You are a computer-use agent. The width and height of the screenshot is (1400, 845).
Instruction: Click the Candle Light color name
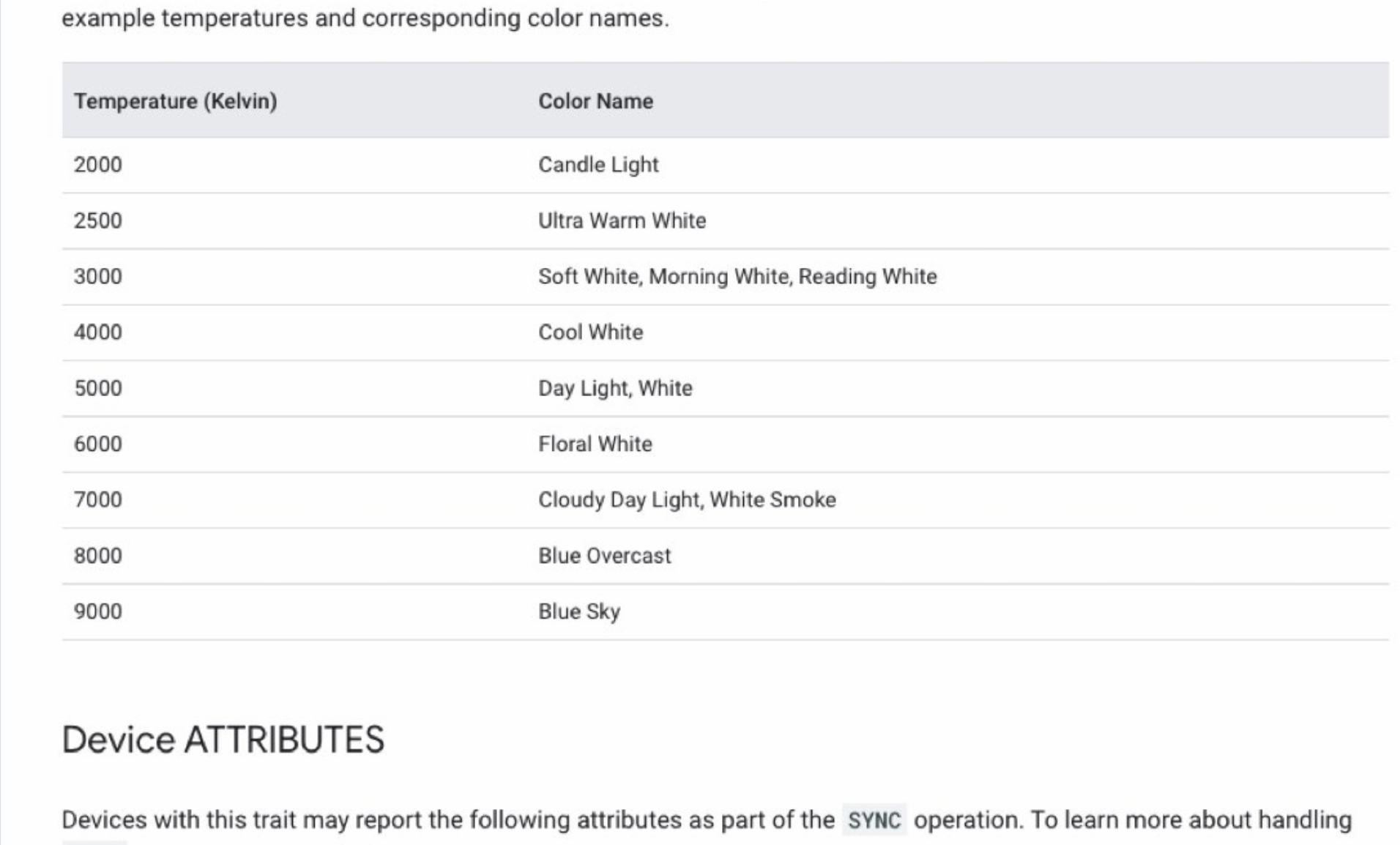(x=598, y=165)
